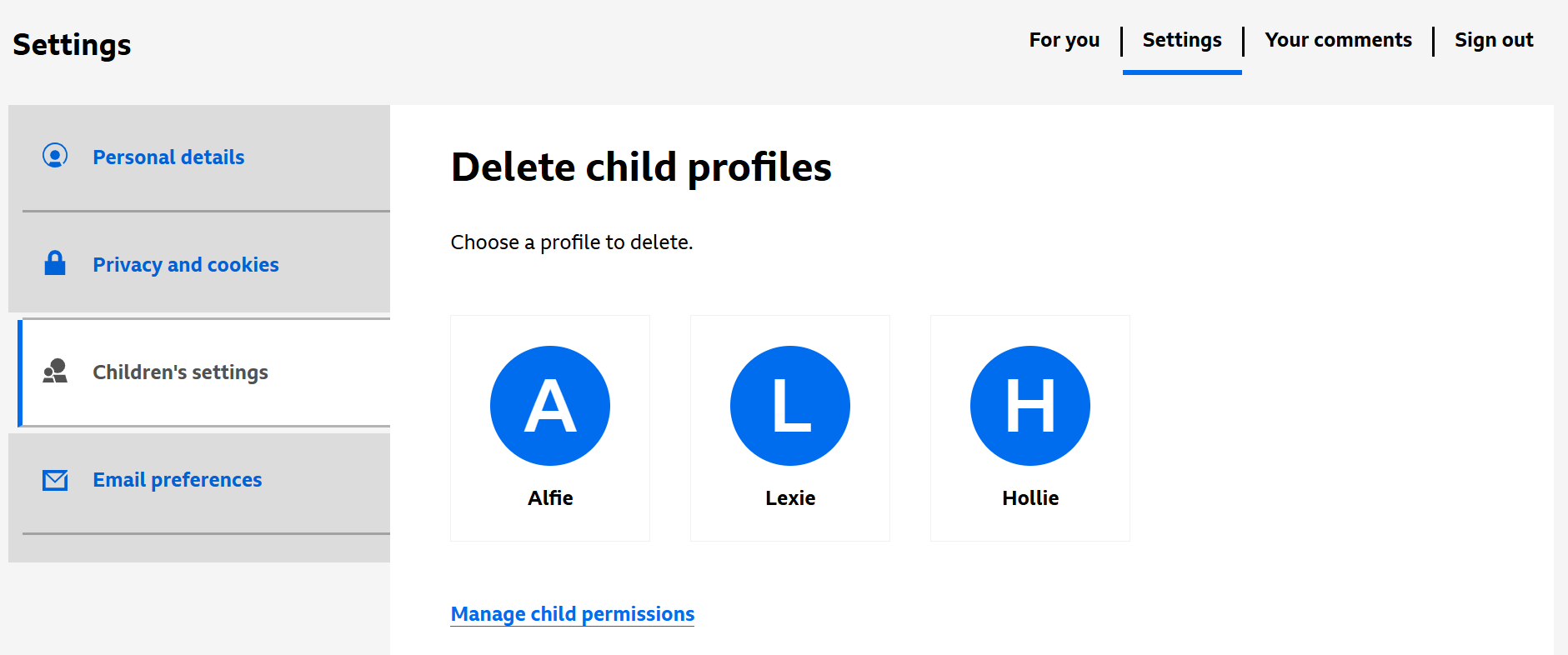The image size is (1568, 655).
Task: Click Lexie's avatar with the letter L
Action: click(789, 406)
